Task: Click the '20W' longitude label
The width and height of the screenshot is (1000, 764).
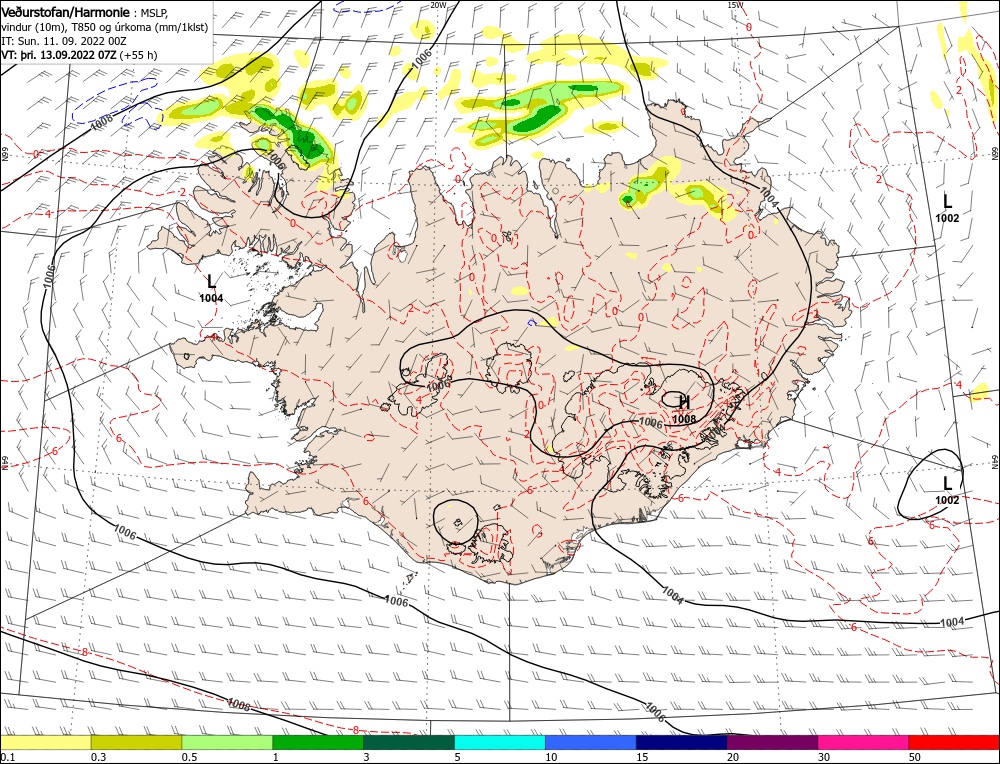Action: (438, 4)
